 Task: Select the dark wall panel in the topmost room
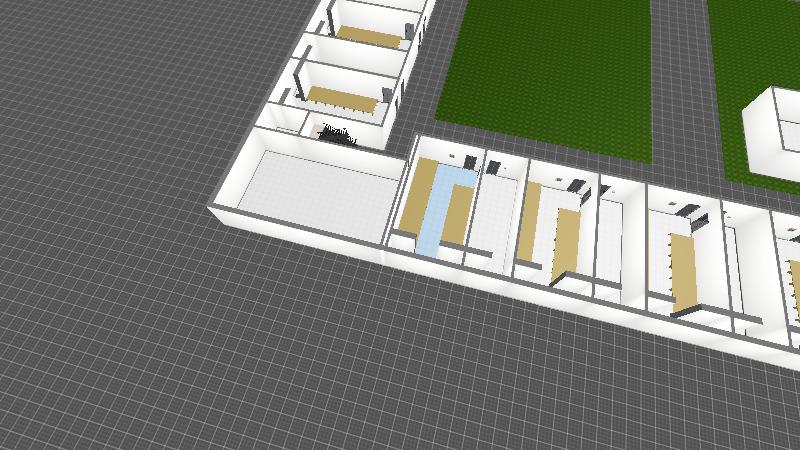click(x=410, y=31)
